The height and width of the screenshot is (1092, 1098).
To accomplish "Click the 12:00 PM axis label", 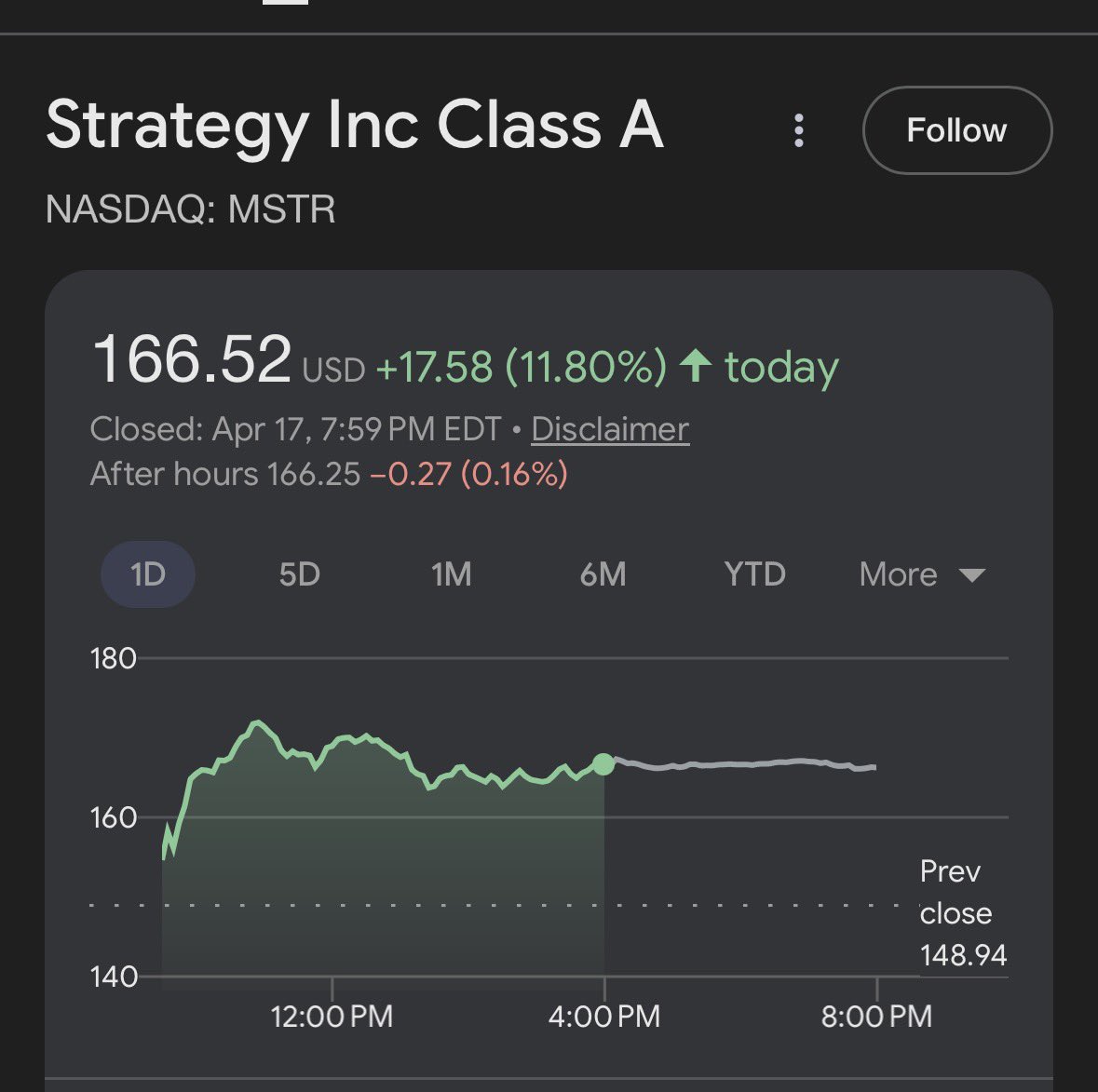I will [332, 1015].
